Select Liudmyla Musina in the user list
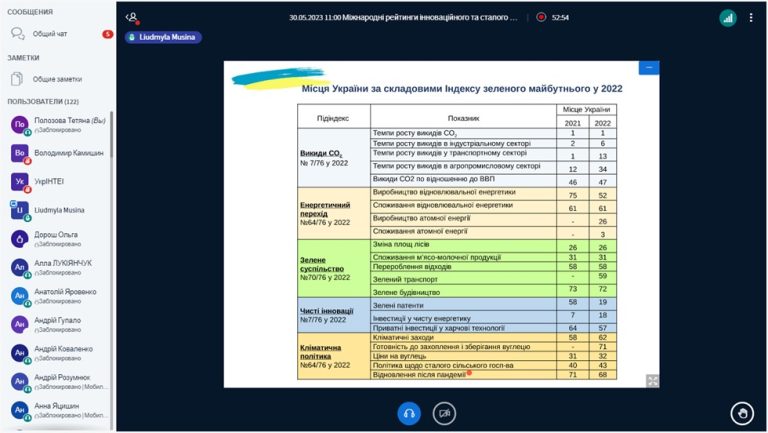This screenshot has width=768, height=433. click(59, 211)
